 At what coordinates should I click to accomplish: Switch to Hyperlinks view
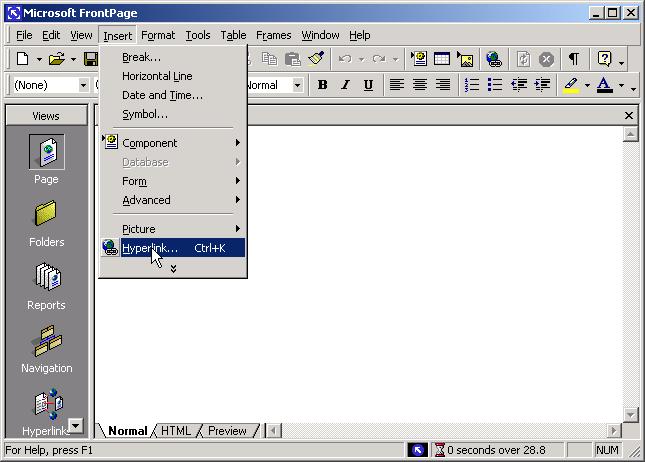point(45,412)
